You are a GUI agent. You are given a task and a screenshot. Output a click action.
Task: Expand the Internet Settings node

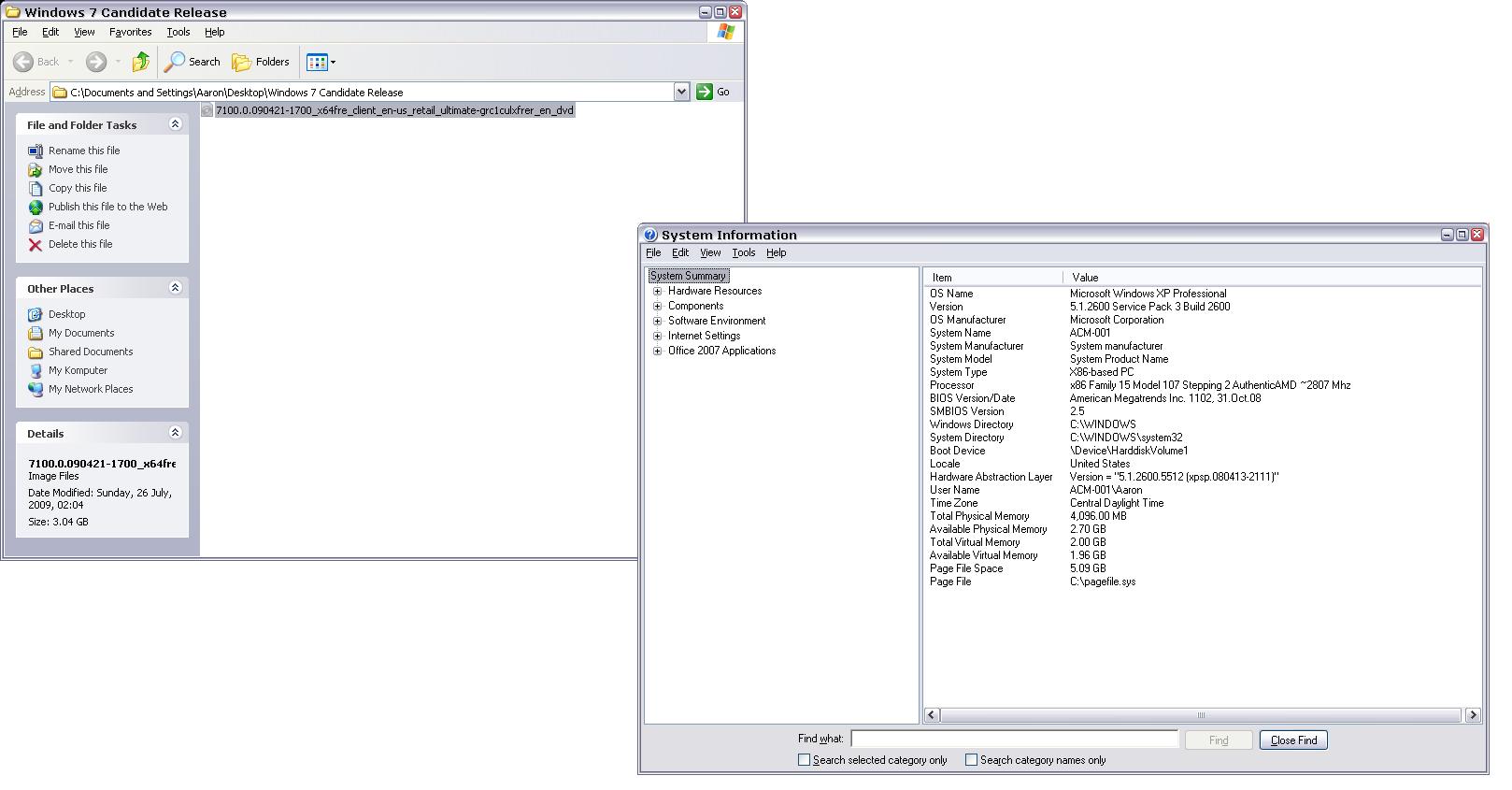658,336
